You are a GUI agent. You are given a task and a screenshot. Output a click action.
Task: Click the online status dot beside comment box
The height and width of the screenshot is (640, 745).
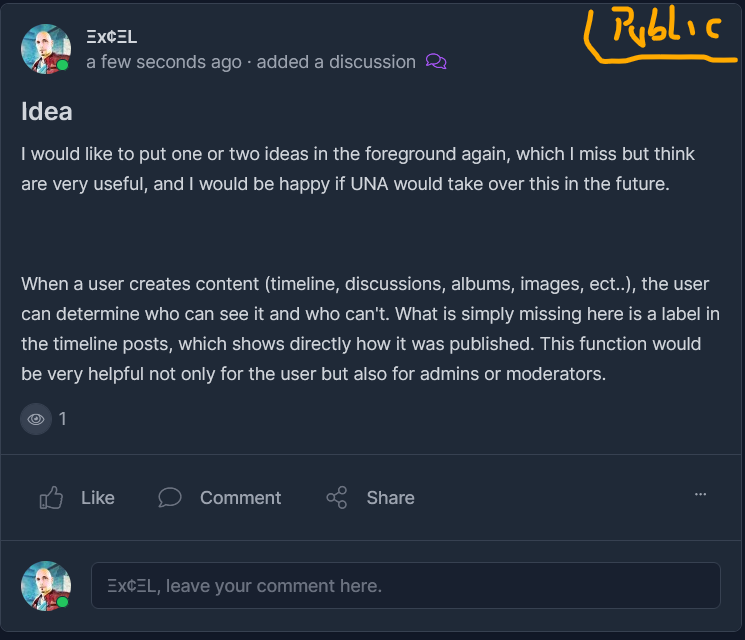(x=63, y=602)
